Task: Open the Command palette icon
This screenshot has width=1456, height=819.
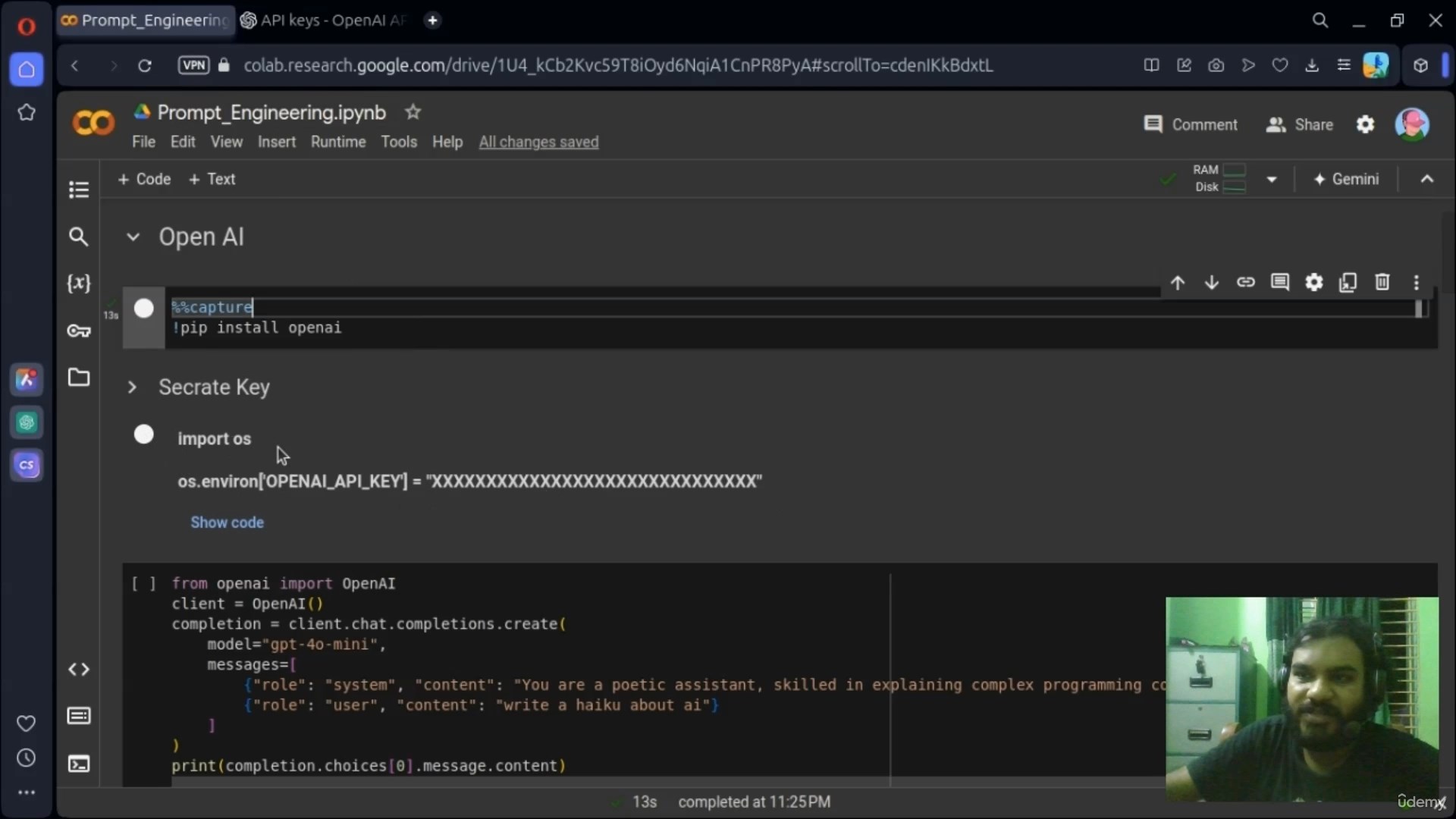Action: pyautogui.click(x=79, y=716)
